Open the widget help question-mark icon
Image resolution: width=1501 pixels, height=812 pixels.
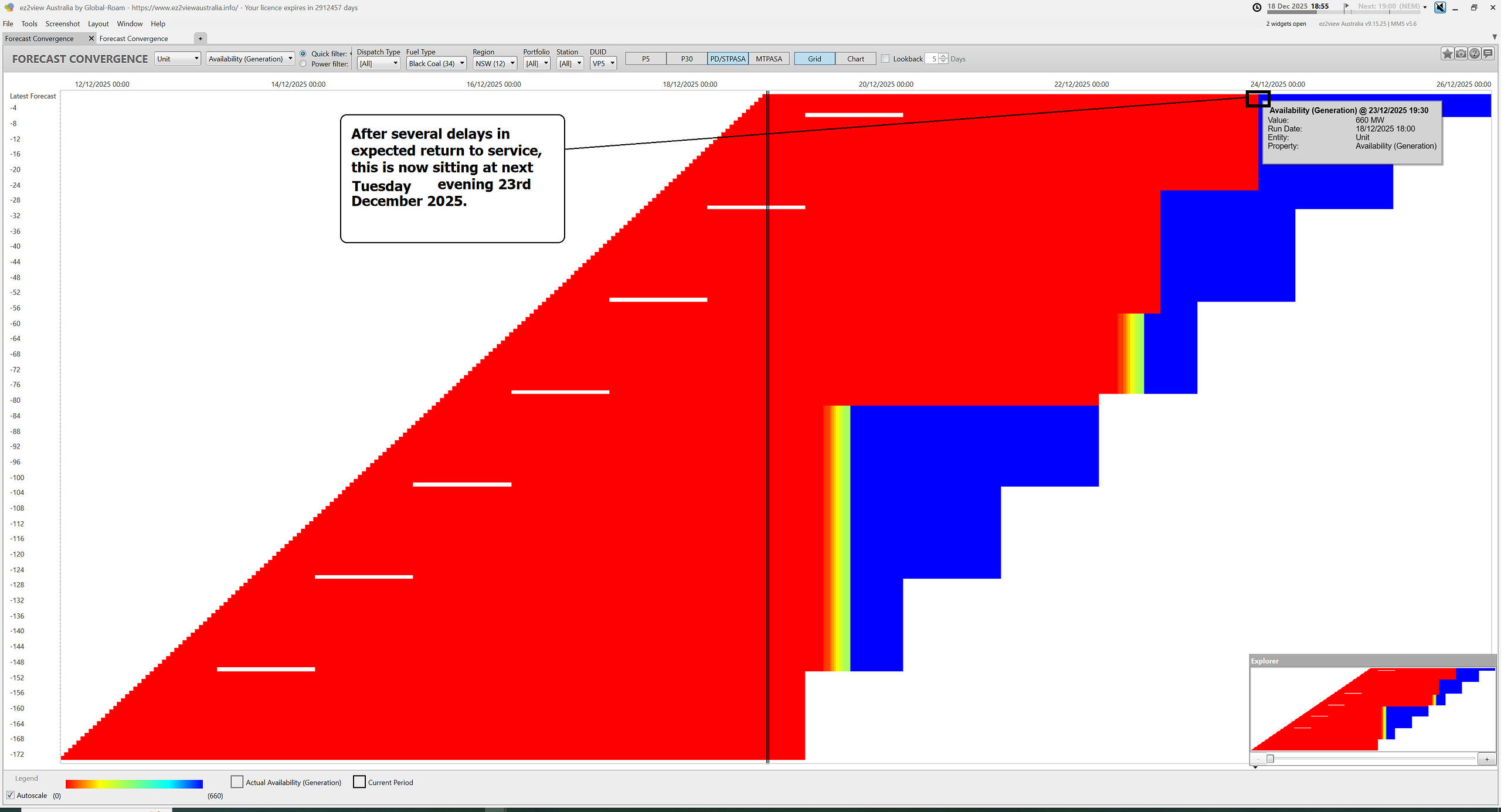1474,54
